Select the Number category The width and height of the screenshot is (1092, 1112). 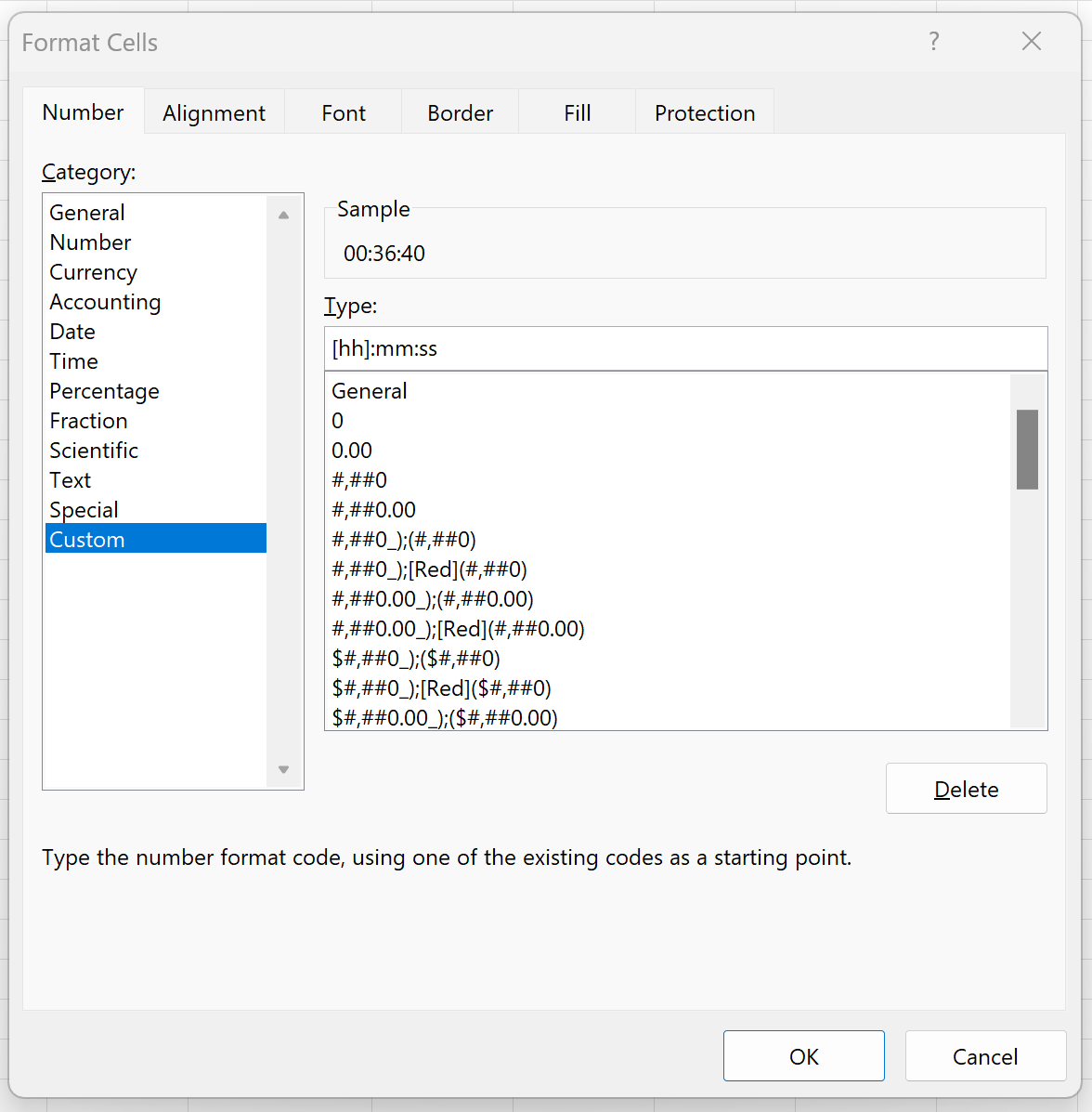click(x=156, y=242)
